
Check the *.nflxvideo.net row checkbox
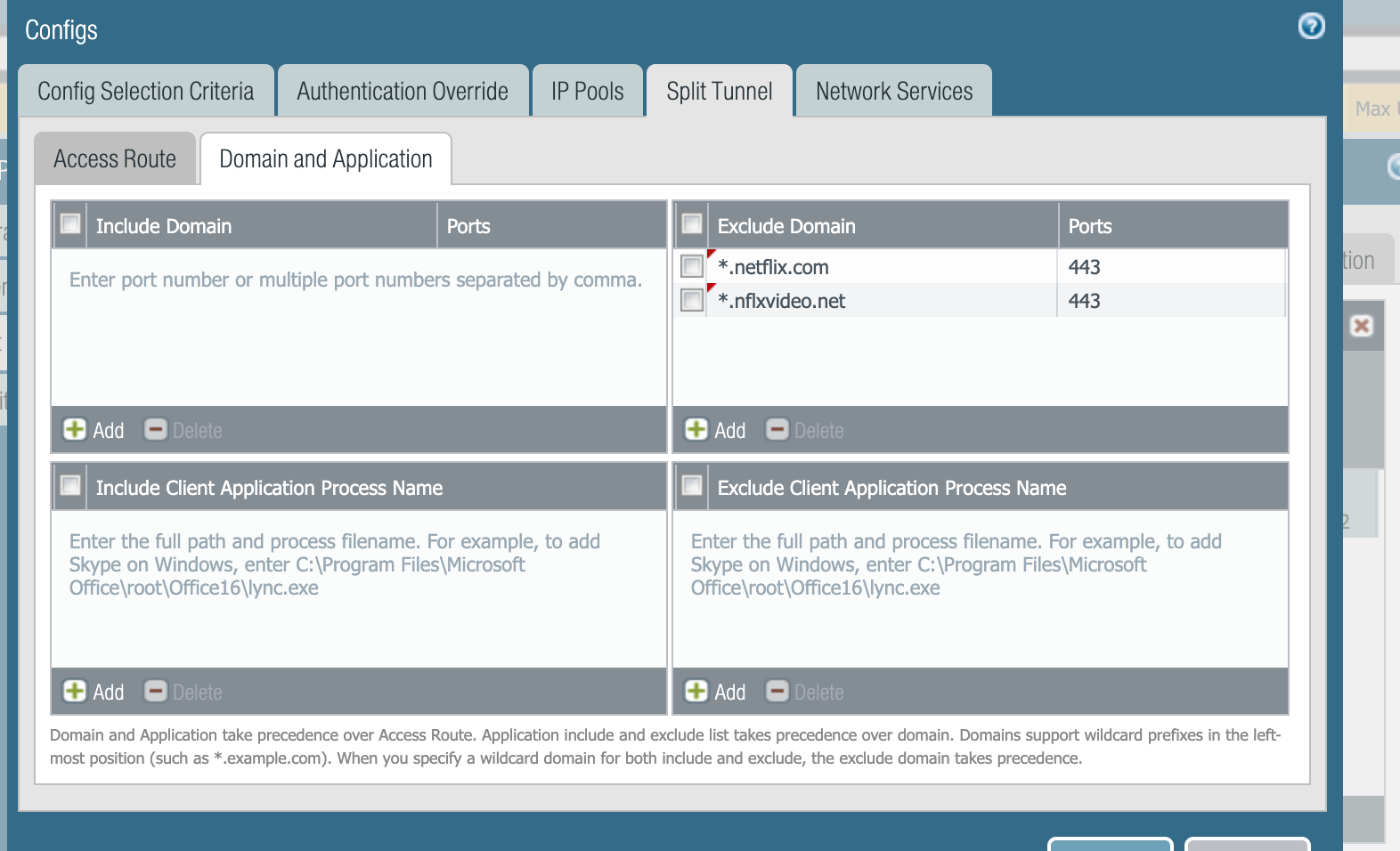point(691,301)
